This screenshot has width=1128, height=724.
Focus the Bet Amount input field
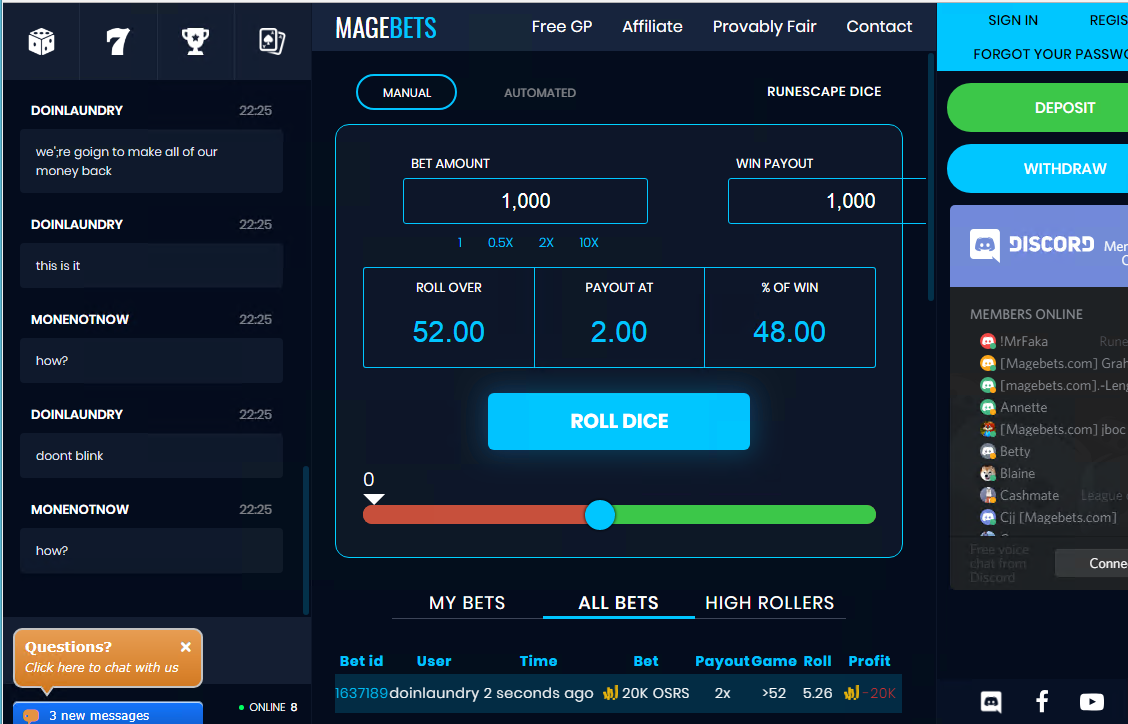(x=525, y=201)
